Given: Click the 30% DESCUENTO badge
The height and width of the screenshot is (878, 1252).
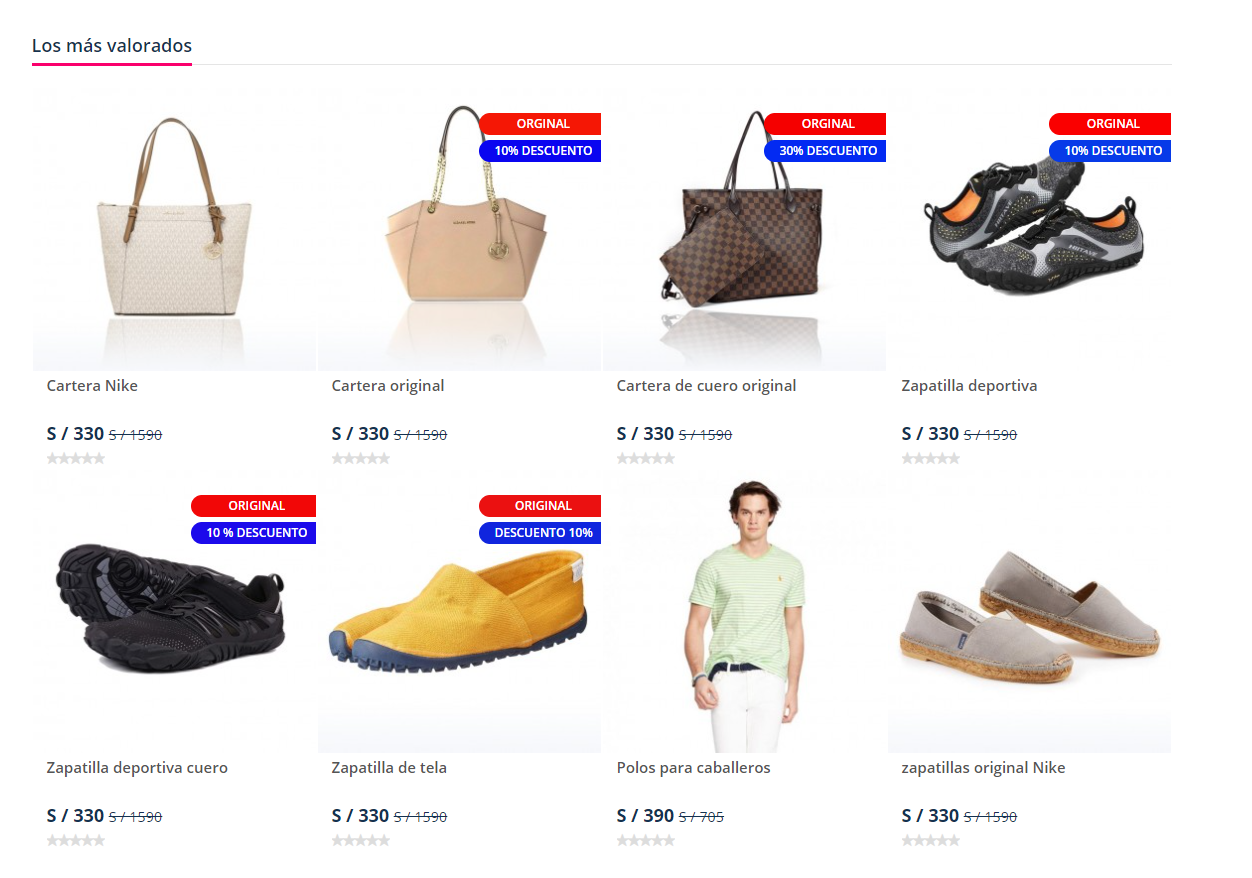Looking at the screenshot, I should click(825, 151).
